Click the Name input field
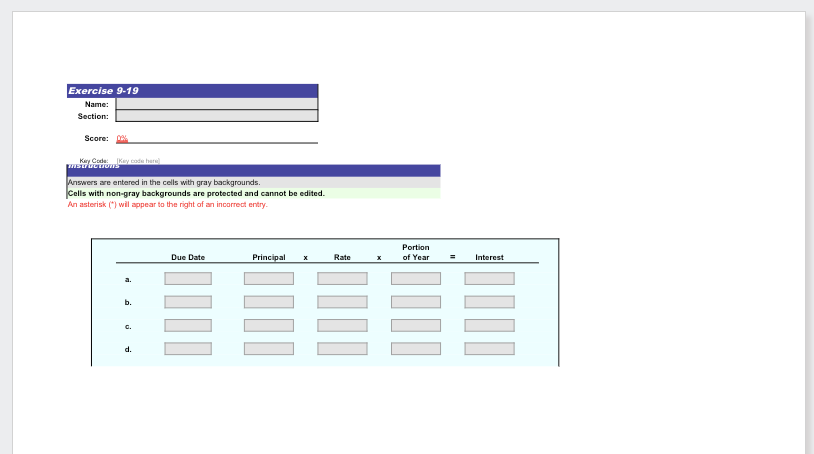Image resolution: width=814 pixels, height=454 pixels. [x=216, y=104]
